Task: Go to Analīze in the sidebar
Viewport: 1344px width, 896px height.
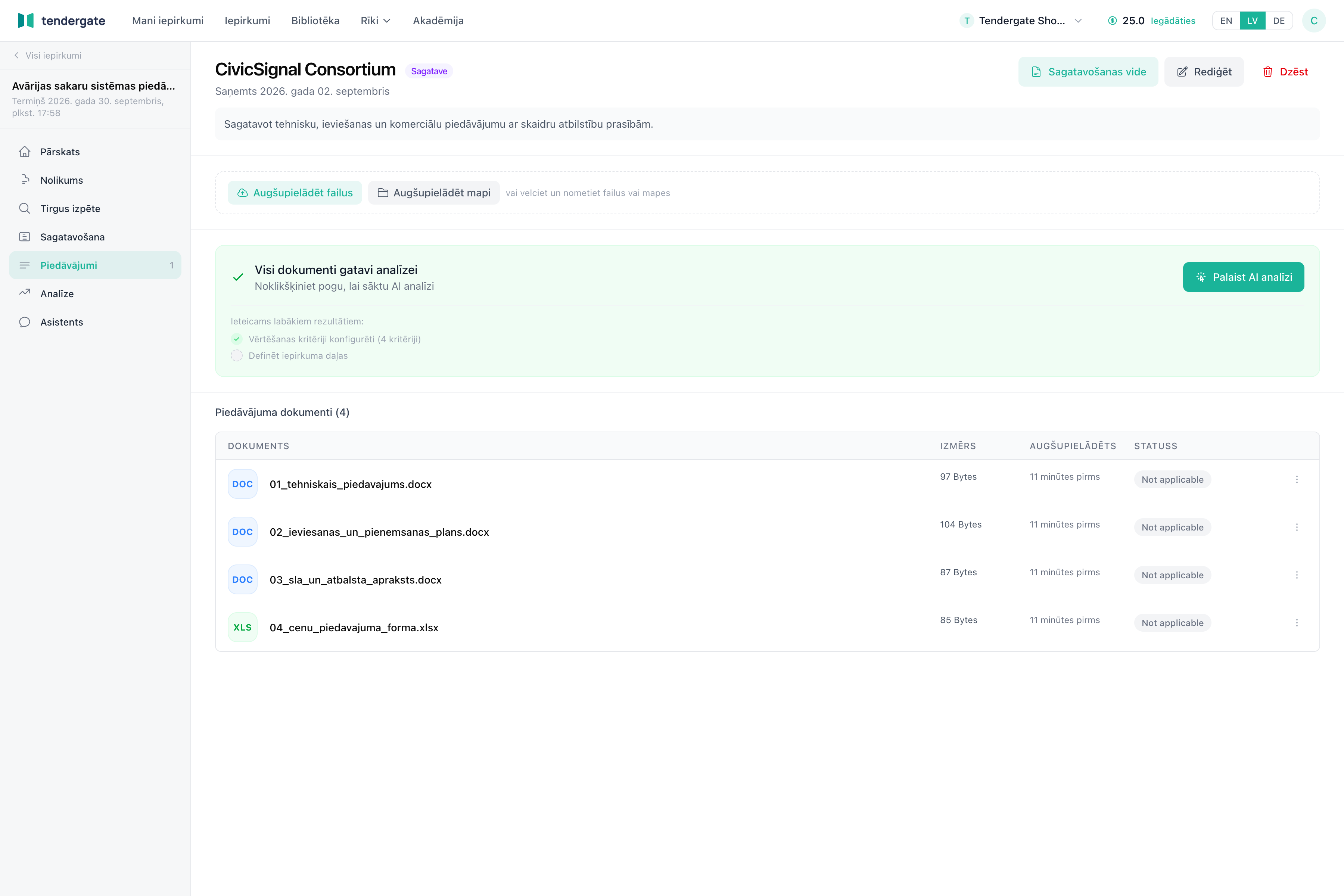Action: [x=95, y=294]
